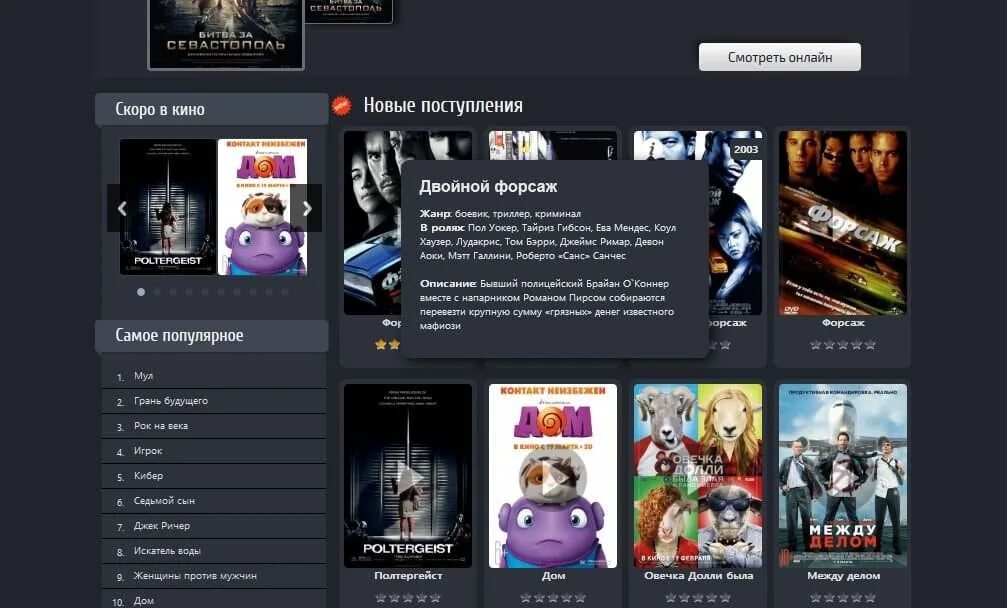This screenshot has height=608, width=1007.
Task: Open the Форсаж movie poster with DVD logo
Action: coord(843,223)
